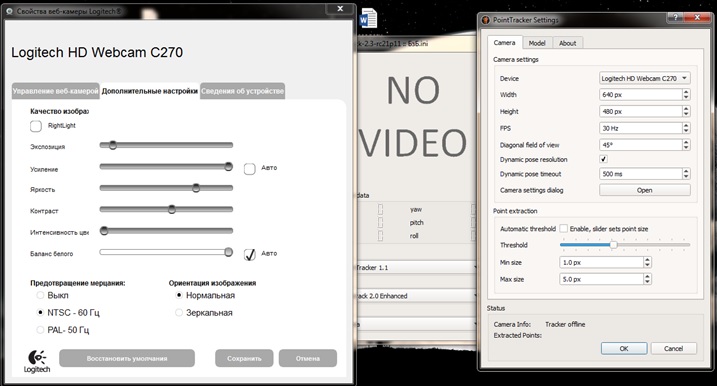Open the 2.0 Enhanced dropdown in background window

point(416,296)
